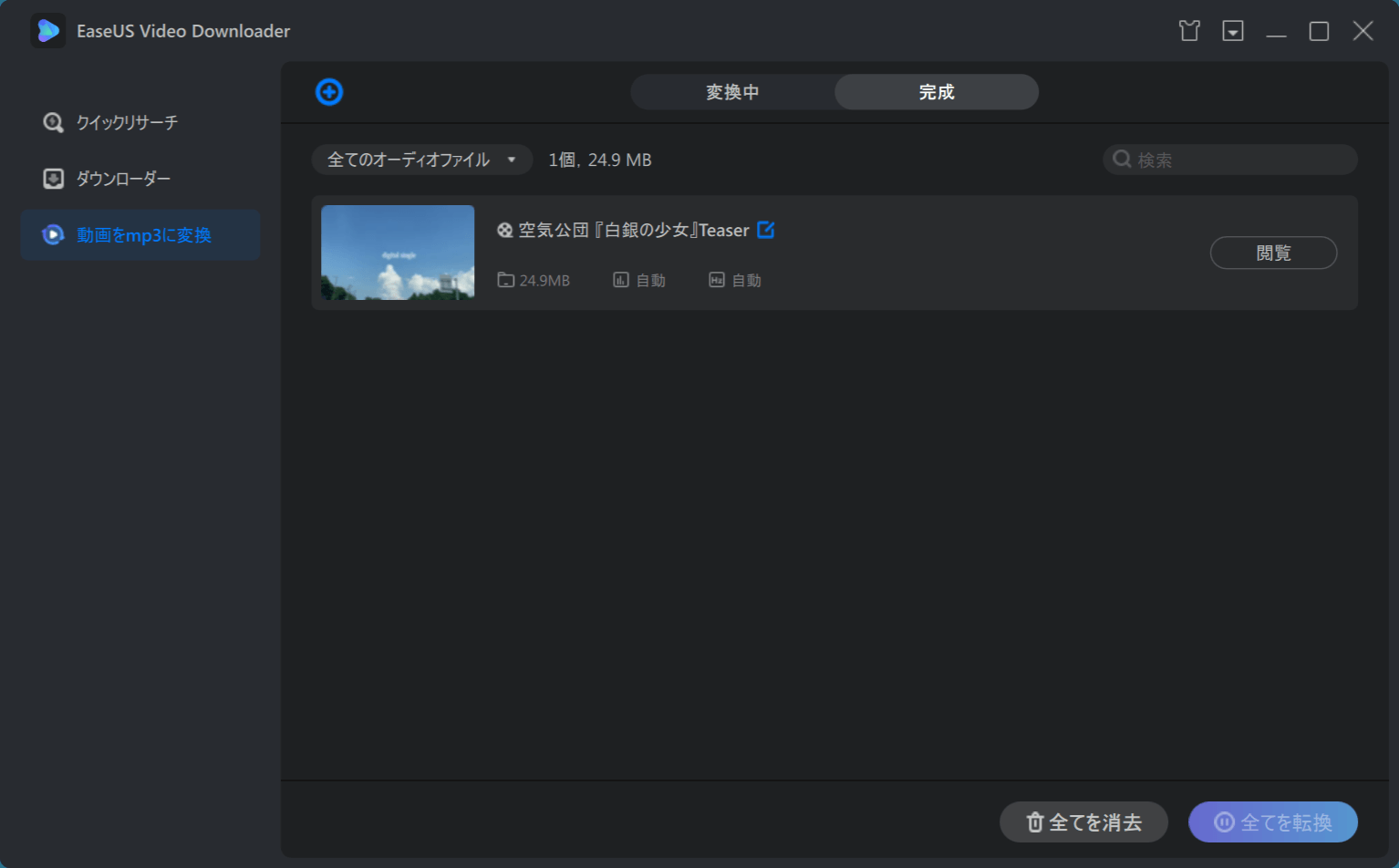Click the 全てを転換 button

click(1273, 822)
